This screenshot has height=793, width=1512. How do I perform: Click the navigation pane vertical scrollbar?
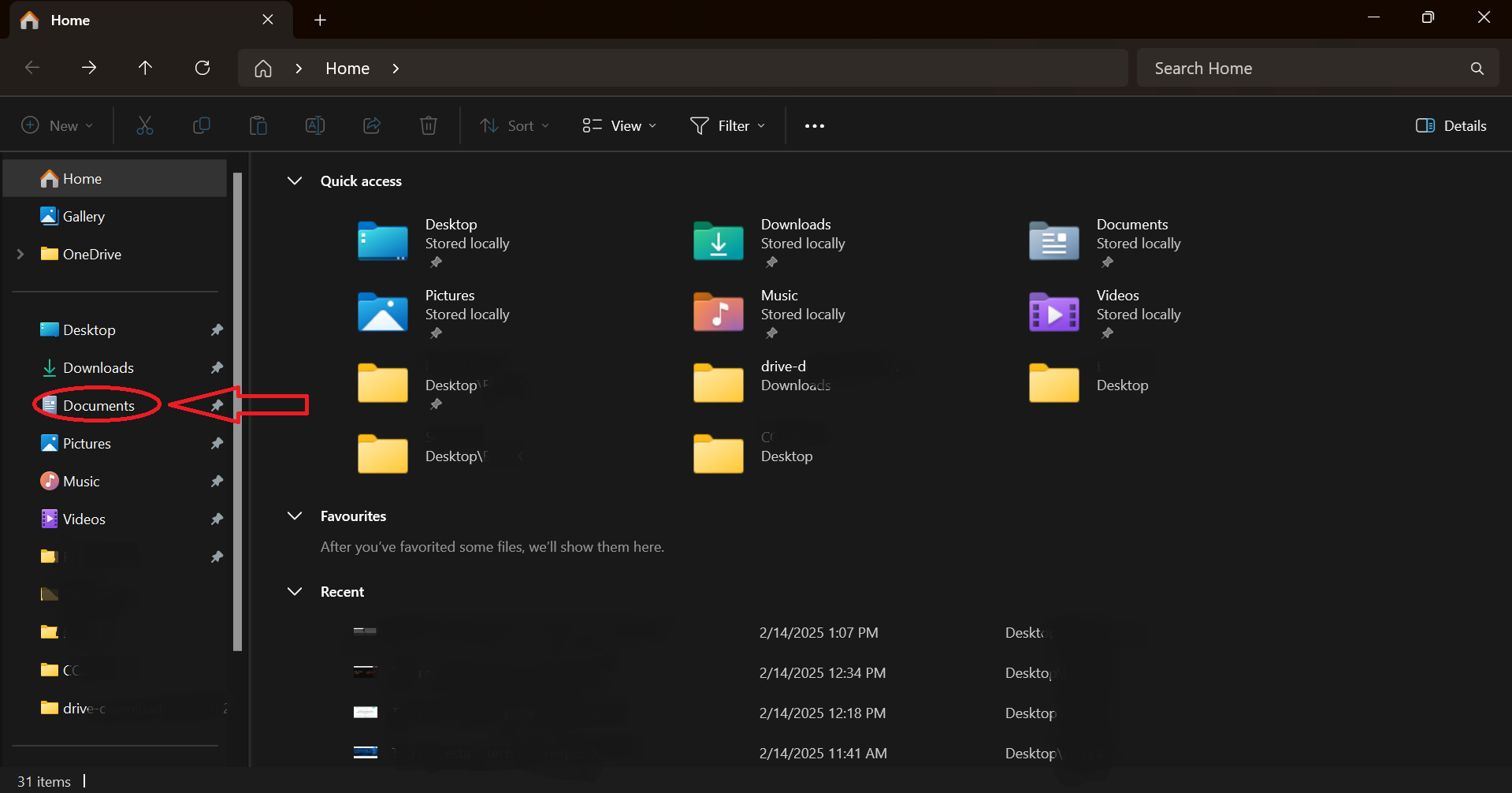coord(237,410)
